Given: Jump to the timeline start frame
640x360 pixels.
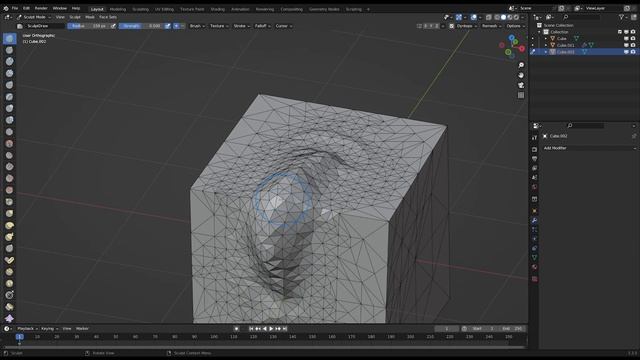Looking at the screenshot, I should pos(251,329).
